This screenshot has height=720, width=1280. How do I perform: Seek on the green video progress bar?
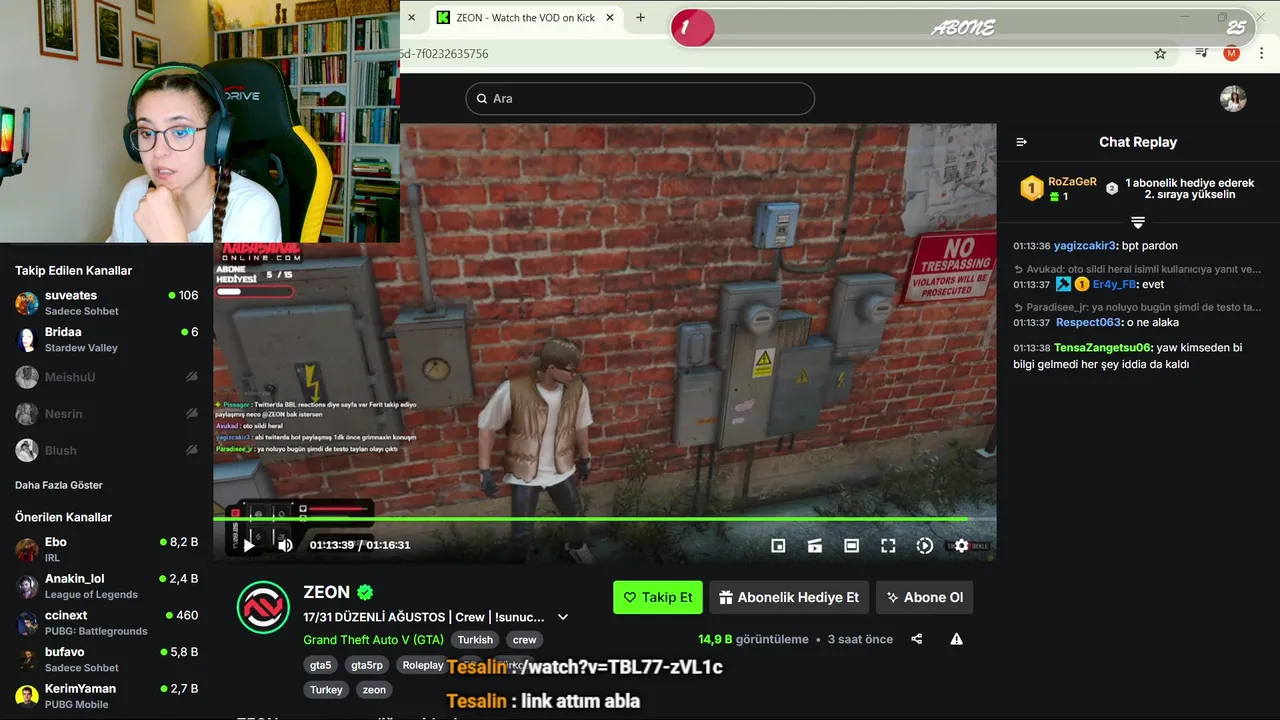604,519
